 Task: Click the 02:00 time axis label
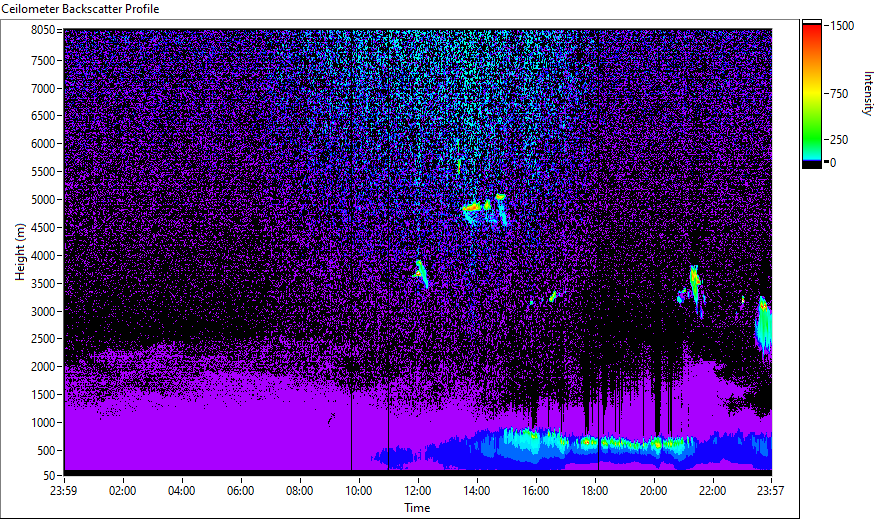[122, 491]
